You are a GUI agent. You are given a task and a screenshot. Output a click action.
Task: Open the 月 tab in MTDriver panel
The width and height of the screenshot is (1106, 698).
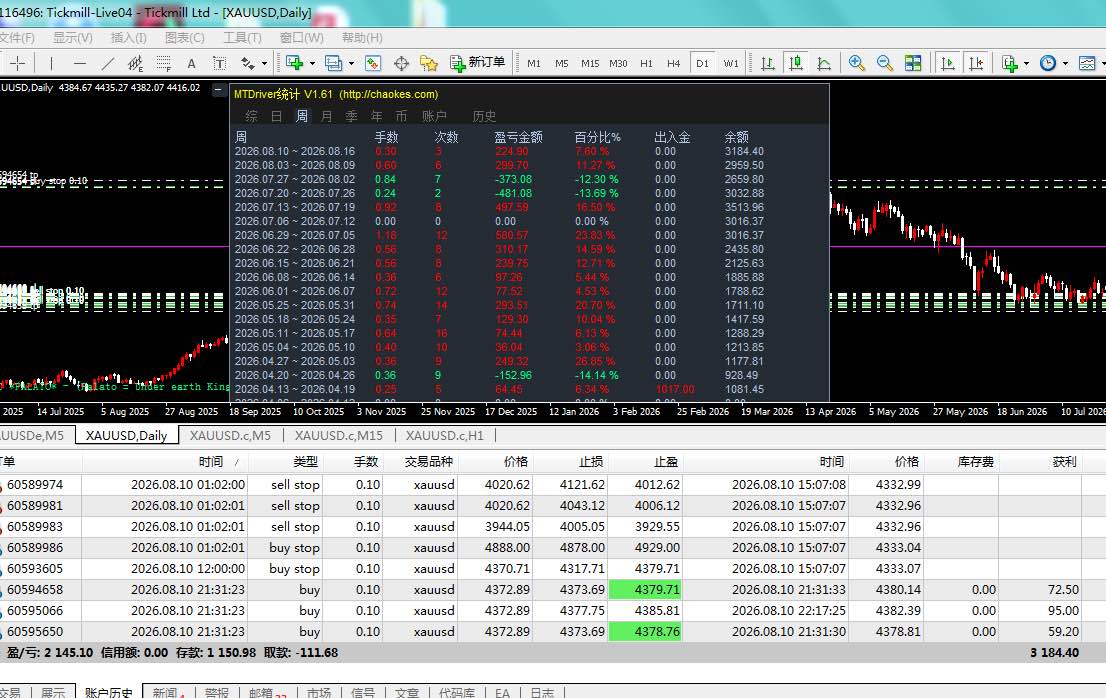327,116
